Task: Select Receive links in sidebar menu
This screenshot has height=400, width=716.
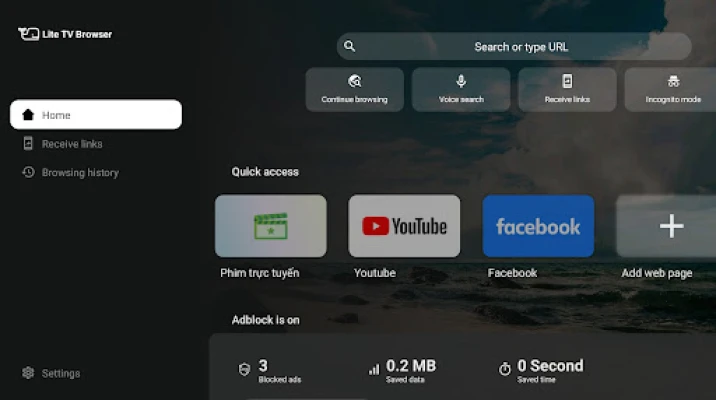Action: [x=72, y=144]
